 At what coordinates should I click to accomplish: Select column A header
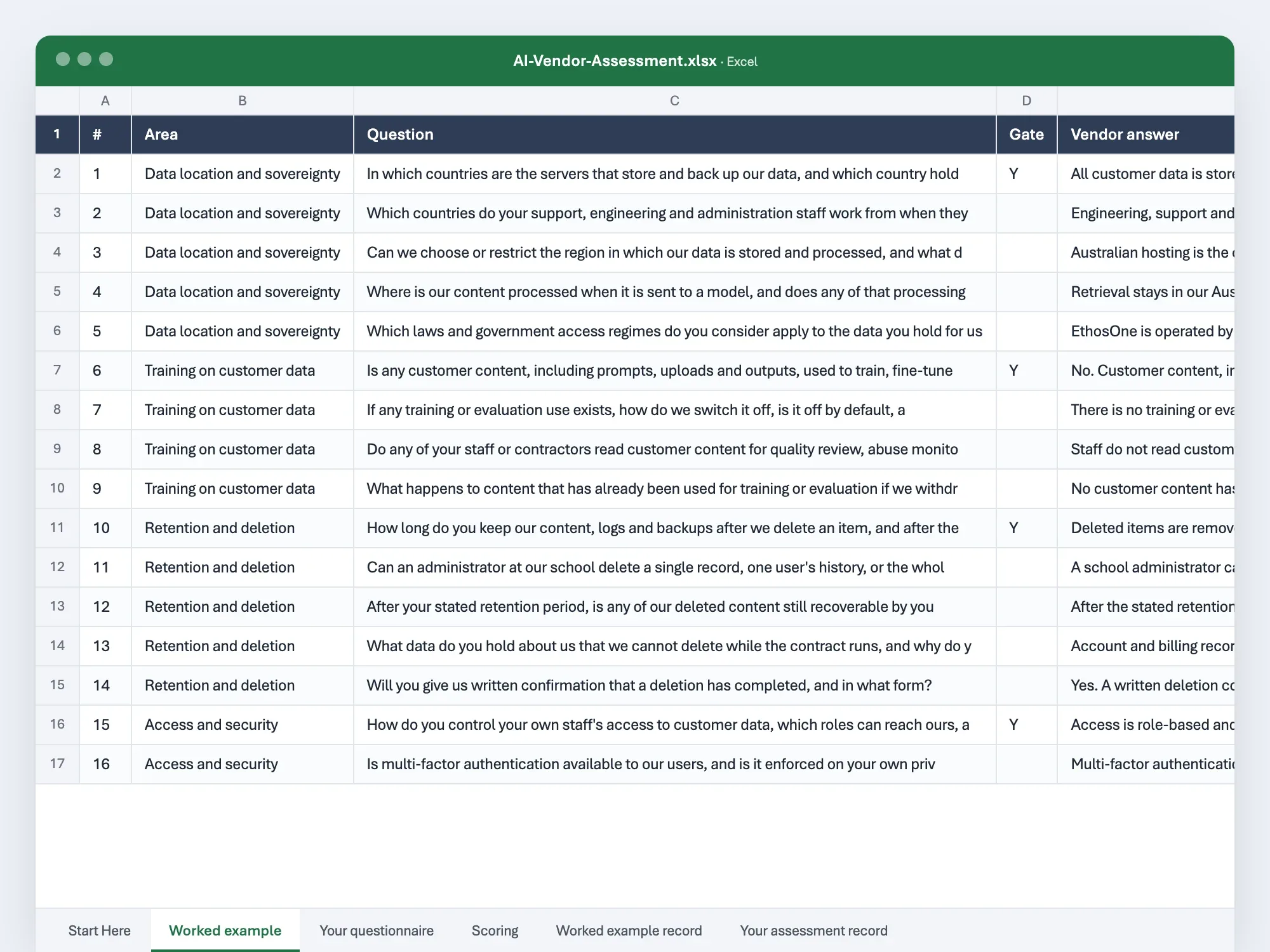pos(105,100)
